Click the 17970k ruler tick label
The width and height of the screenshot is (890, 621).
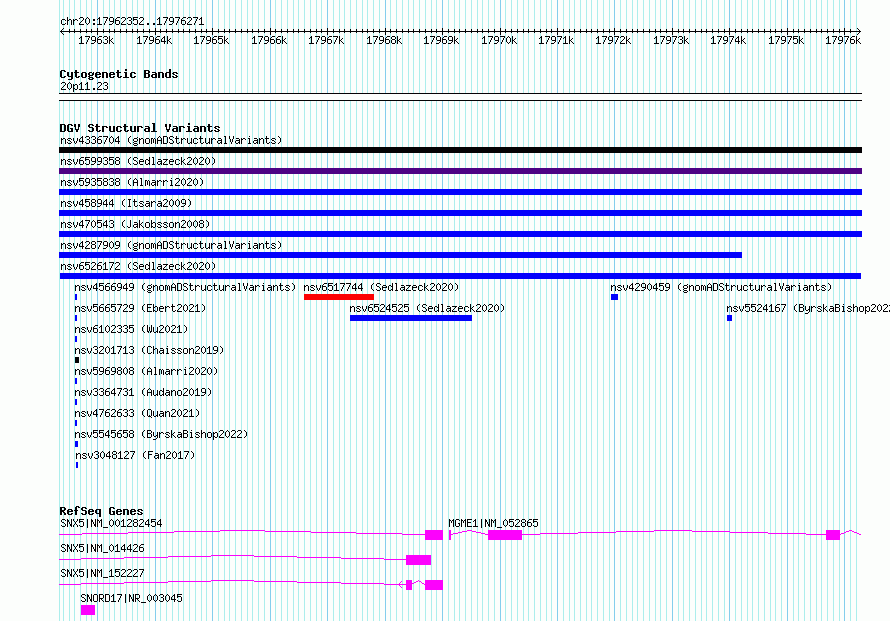click(x=499, y=40)
